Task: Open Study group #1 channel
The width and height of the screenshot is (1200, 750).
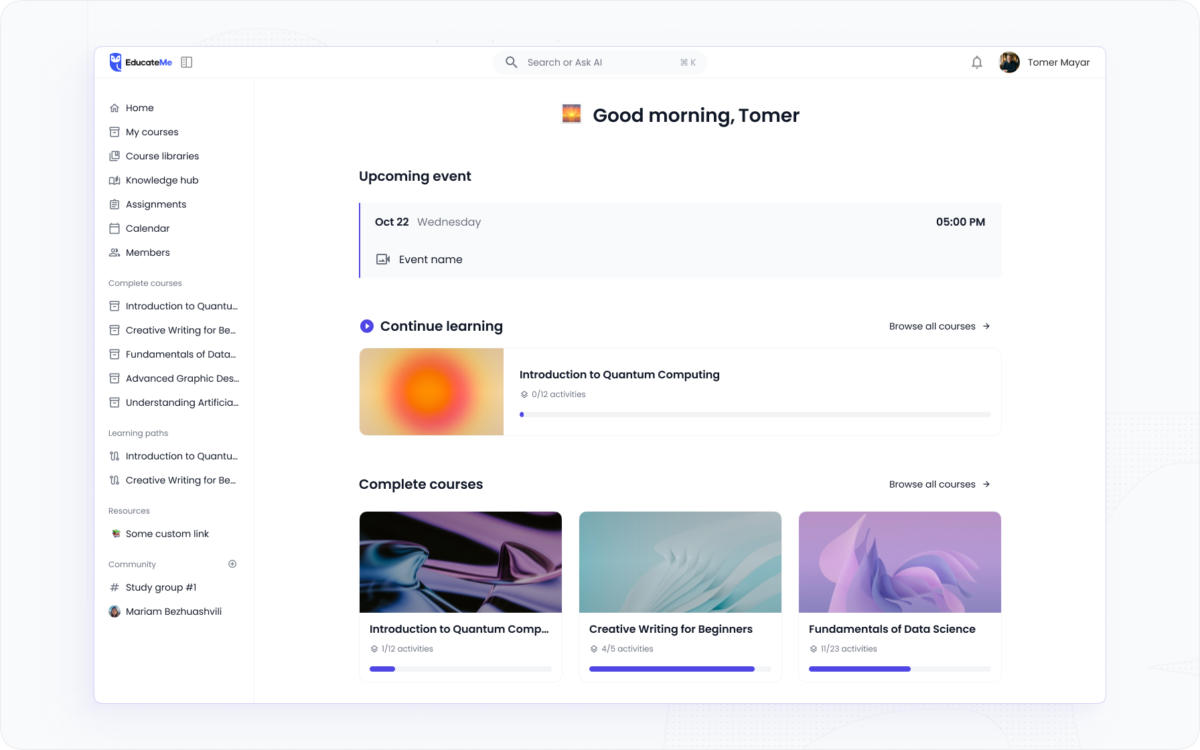Action: pyautogui.click(x=160, y=587)
